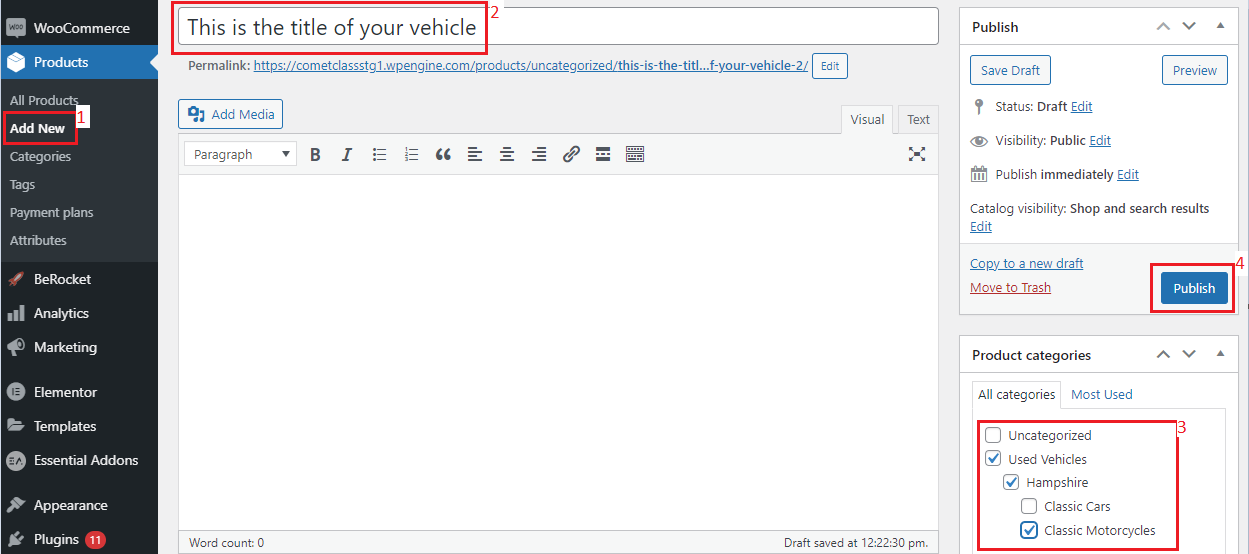1249x554 pixels.
Task: Check the Uncategorized category box
Action: click(993, 436)
